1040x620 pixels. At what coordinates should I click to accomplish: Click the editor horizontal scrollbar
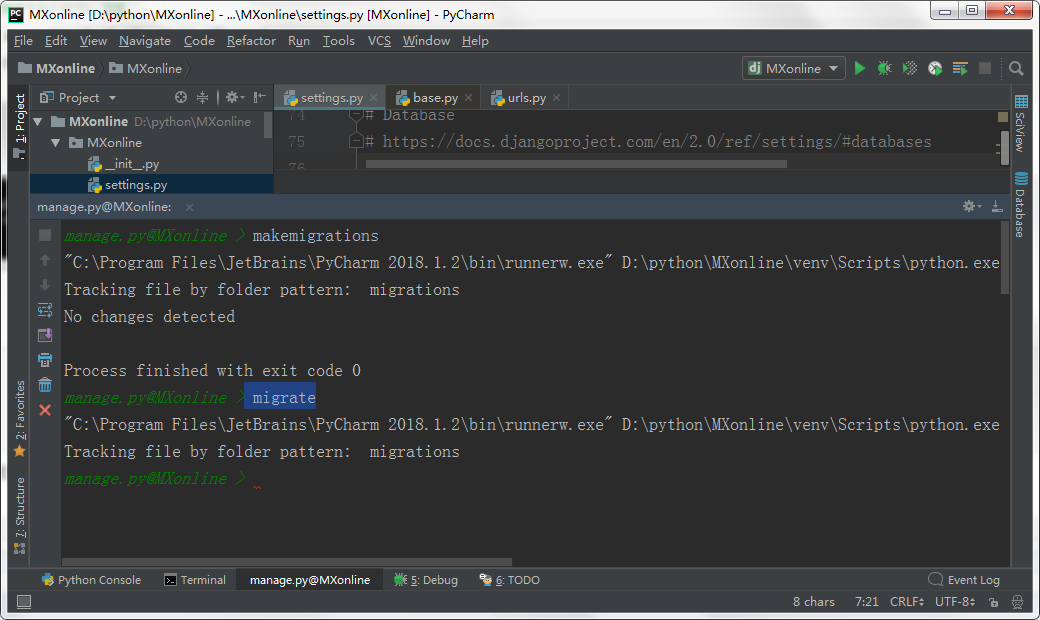[x=576, y=164]
